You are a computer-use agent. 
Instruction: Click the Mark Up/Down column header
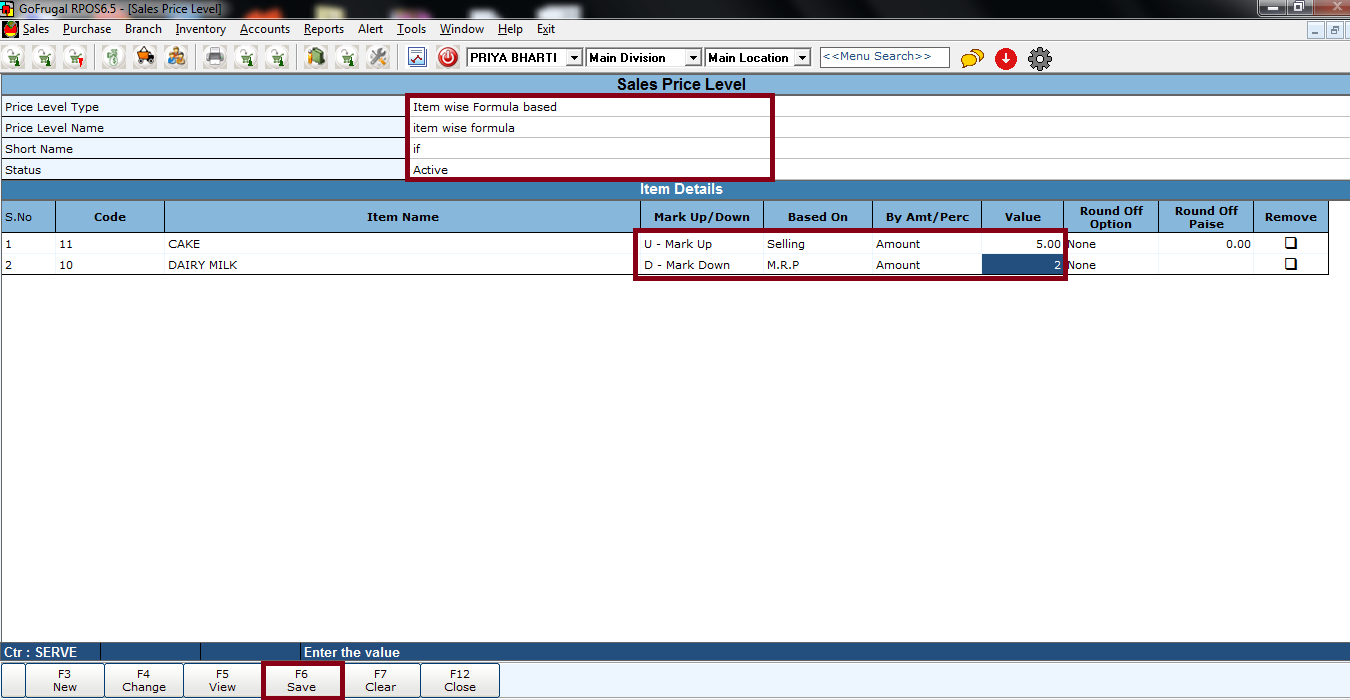point(702,217)
